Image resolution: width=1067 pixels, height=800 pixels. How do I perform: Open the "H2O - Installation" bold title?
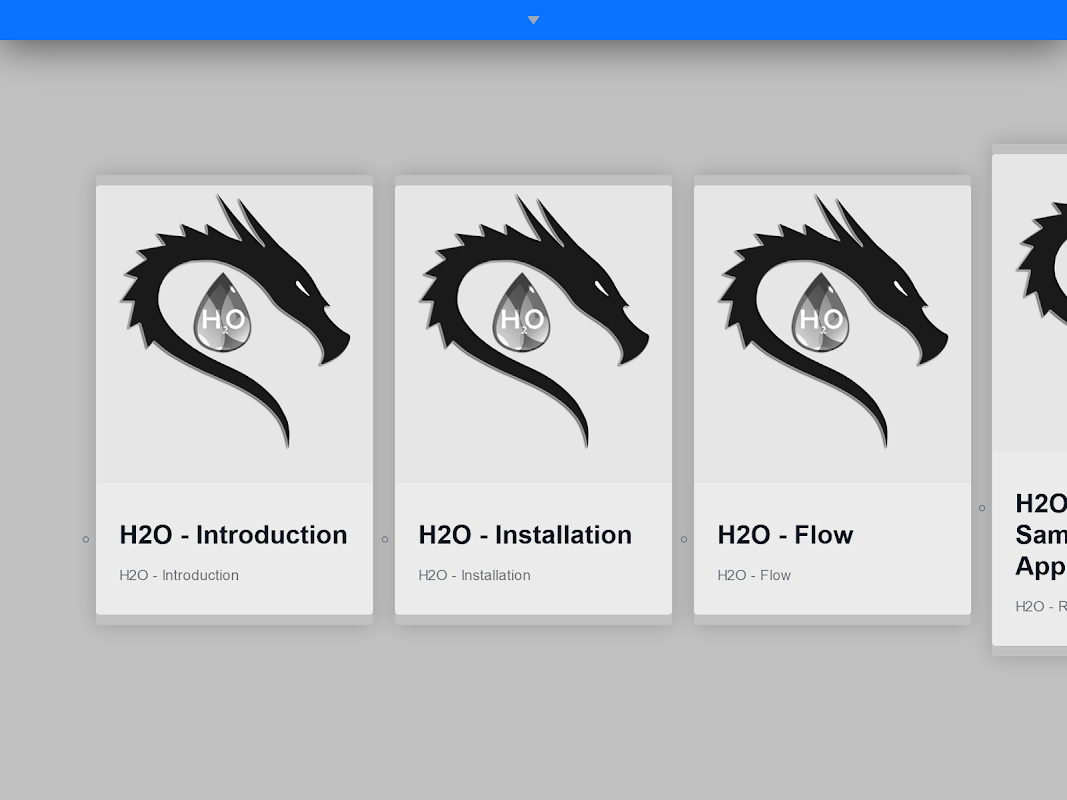coord(525,535)
